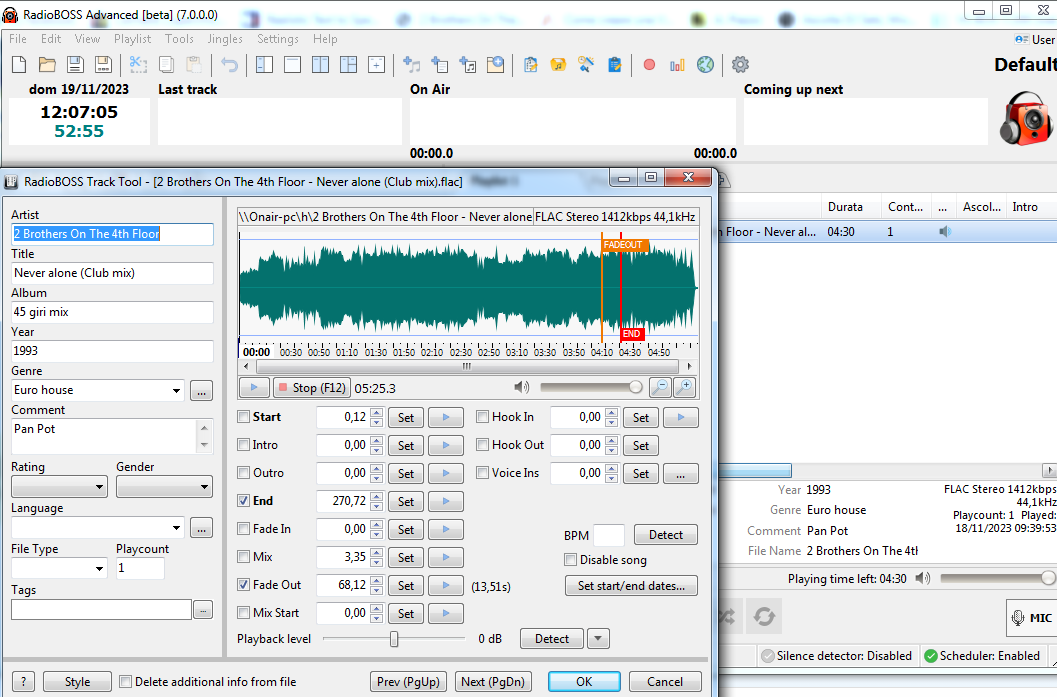Click the Open folder icon in the toolbar
The image size is (1057, 697).
tap(47, 65)
